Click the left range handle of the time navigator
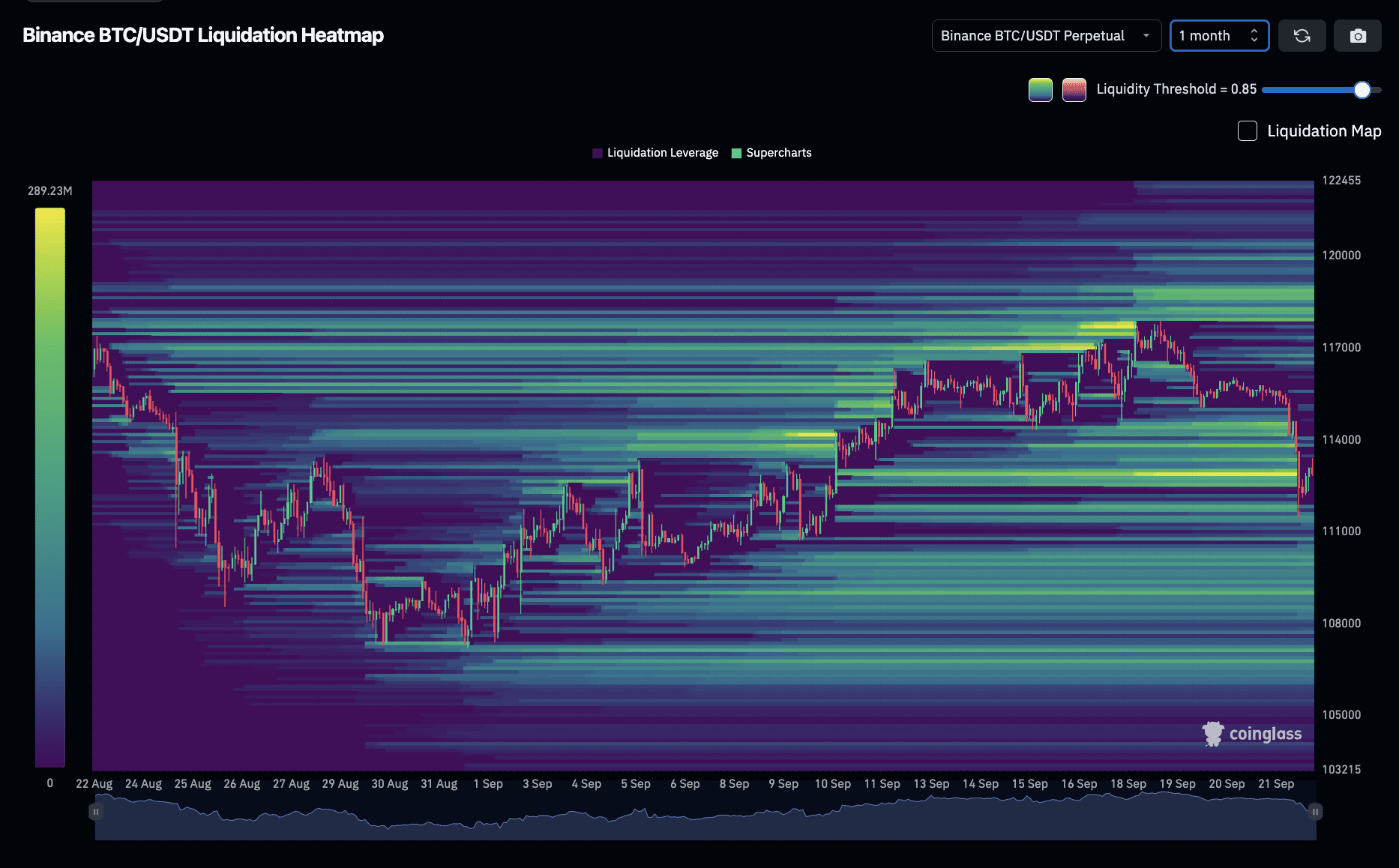The width and height of the screenshot is (1399, 868). tap(96, 812)
